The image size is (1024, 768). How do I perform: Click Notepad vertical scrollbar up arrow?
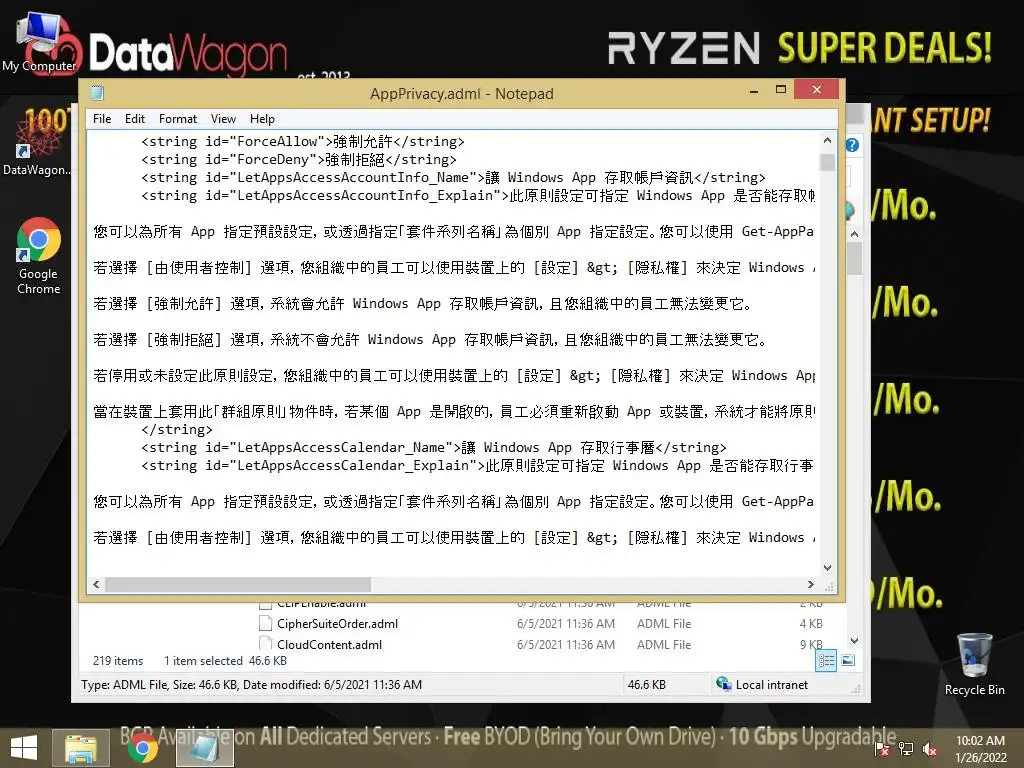click(827, 140)
